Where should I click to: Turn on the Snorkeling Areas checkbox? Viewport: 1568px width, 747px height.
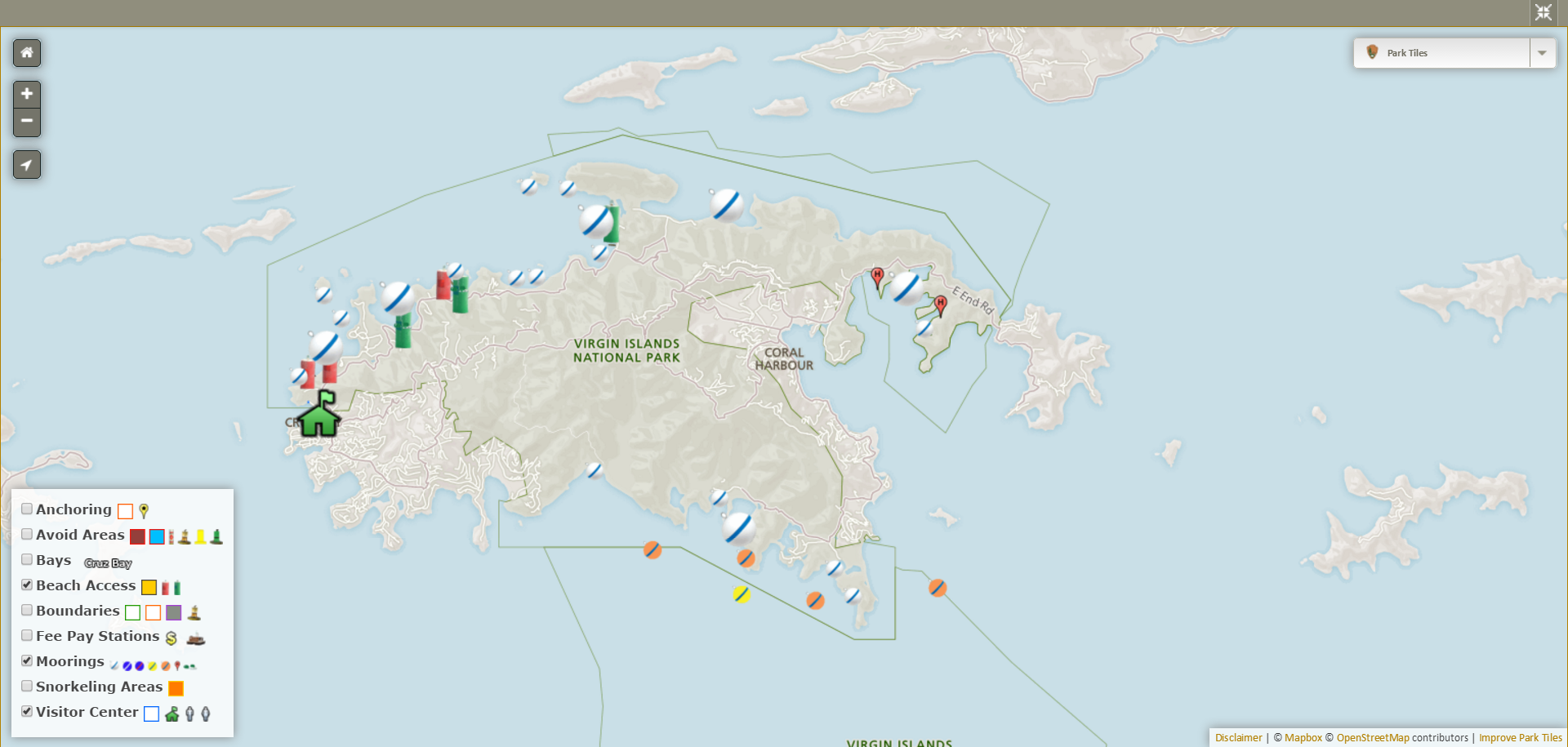click(27, 686)
